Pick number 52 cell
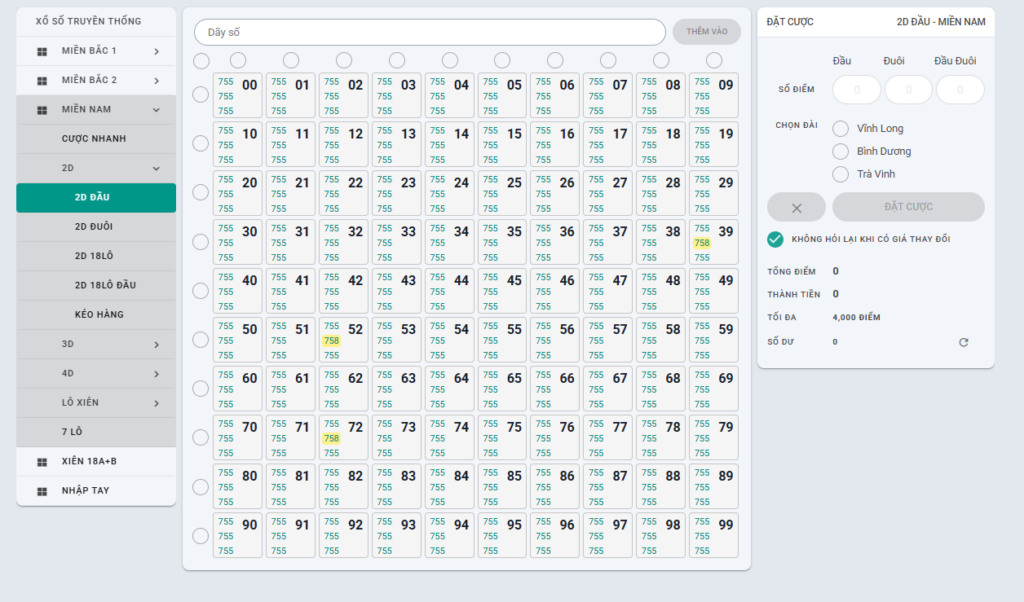1024x602 pixels. [x=344, y=340]
